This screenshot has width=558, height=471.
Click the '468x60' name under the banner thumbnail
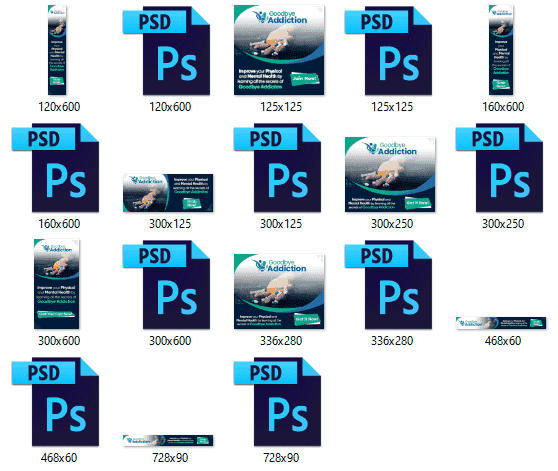click(503, 341)
